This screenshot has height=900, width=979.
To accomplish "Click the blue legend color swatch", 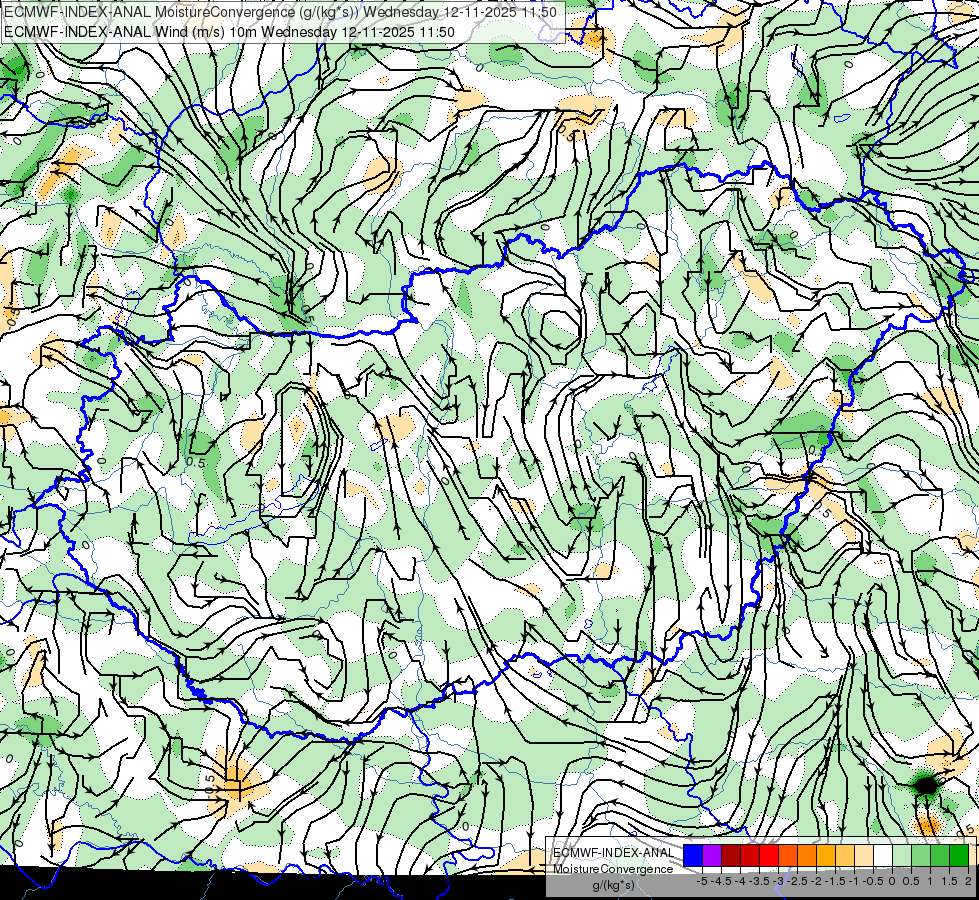I will [x=693, y=855].
